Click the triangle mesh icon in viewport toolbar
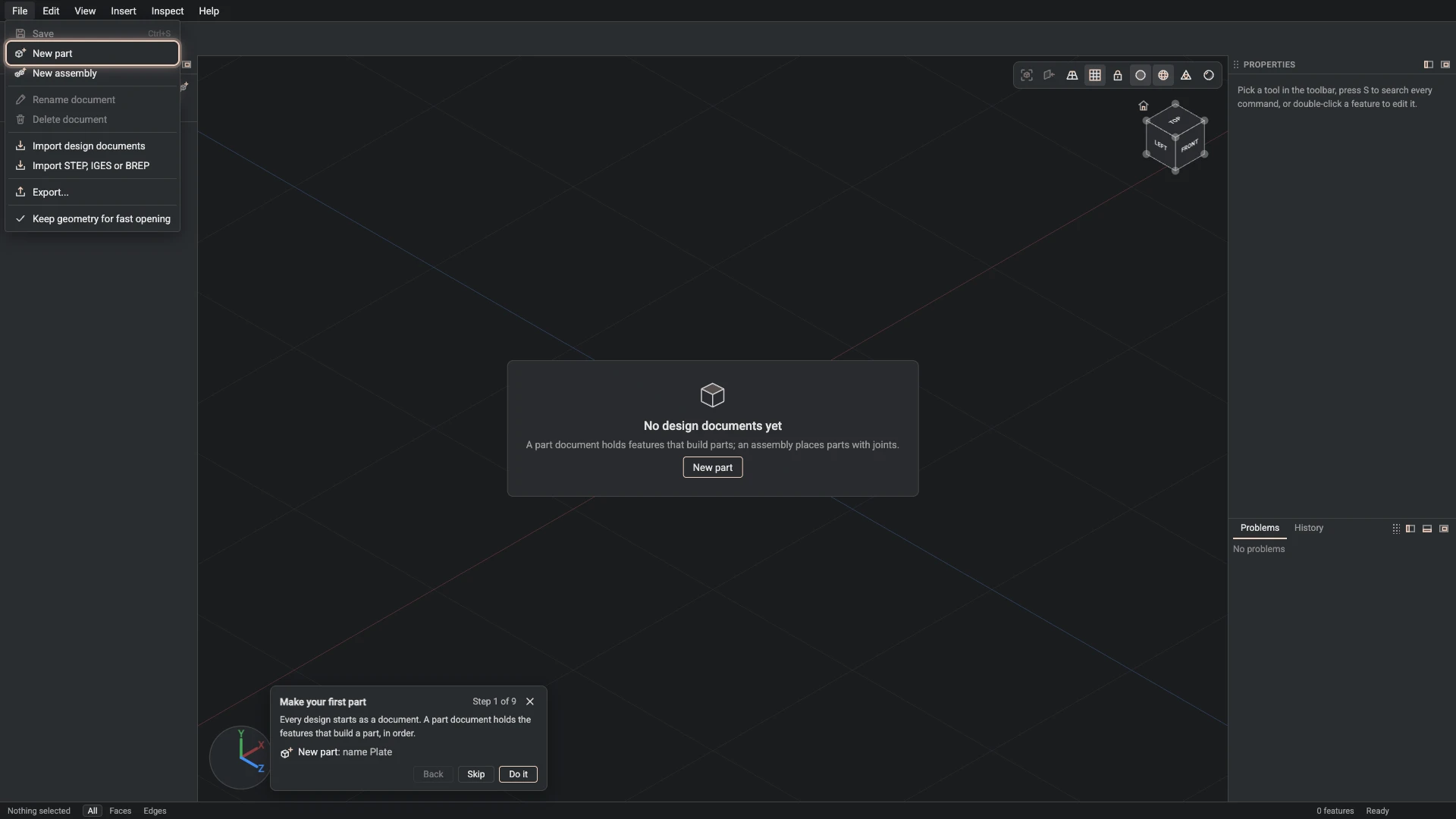This screenshot has width=1456, height=819. click(x=1186, y=75)
